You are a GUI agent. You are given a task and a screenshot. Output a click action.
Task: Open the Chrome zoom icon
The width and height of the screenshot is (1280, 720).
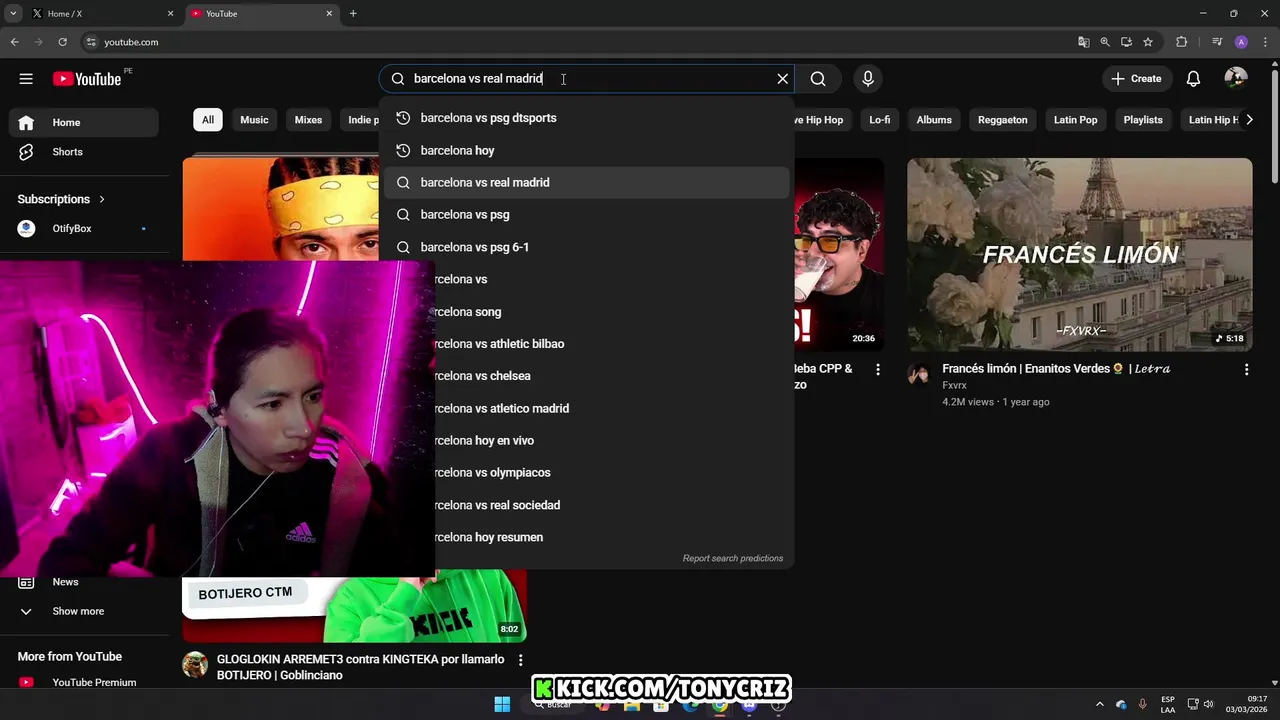[1105, 42]
